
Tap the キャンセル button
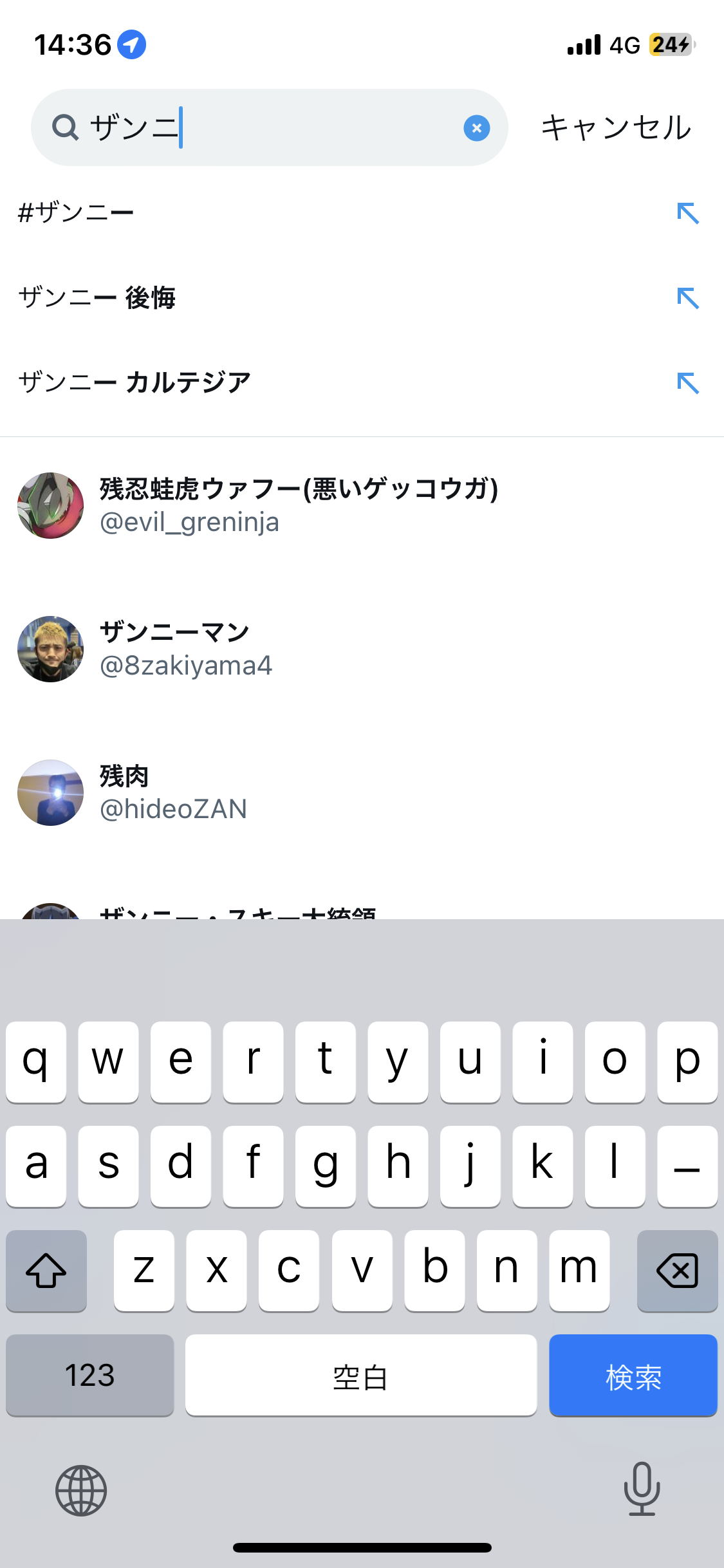pyautogui.click(x=616, y=127)
